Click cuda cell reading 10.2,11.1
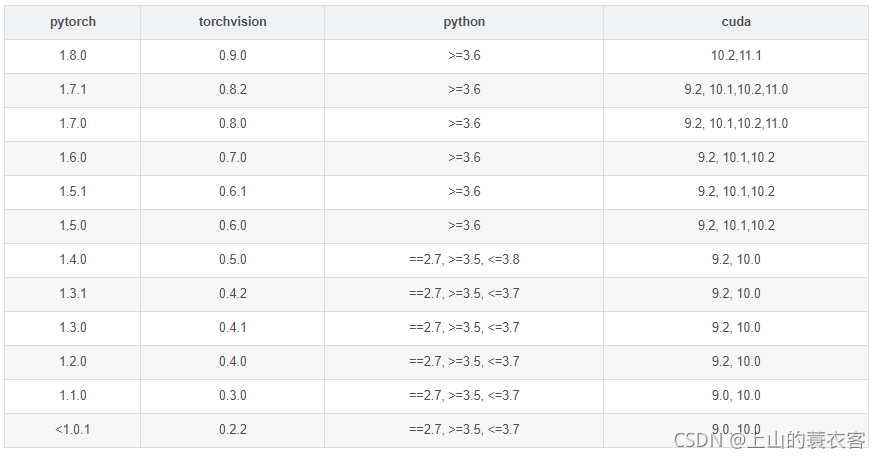The width and height of the screenshot is (880, 458). pos(736,56)
